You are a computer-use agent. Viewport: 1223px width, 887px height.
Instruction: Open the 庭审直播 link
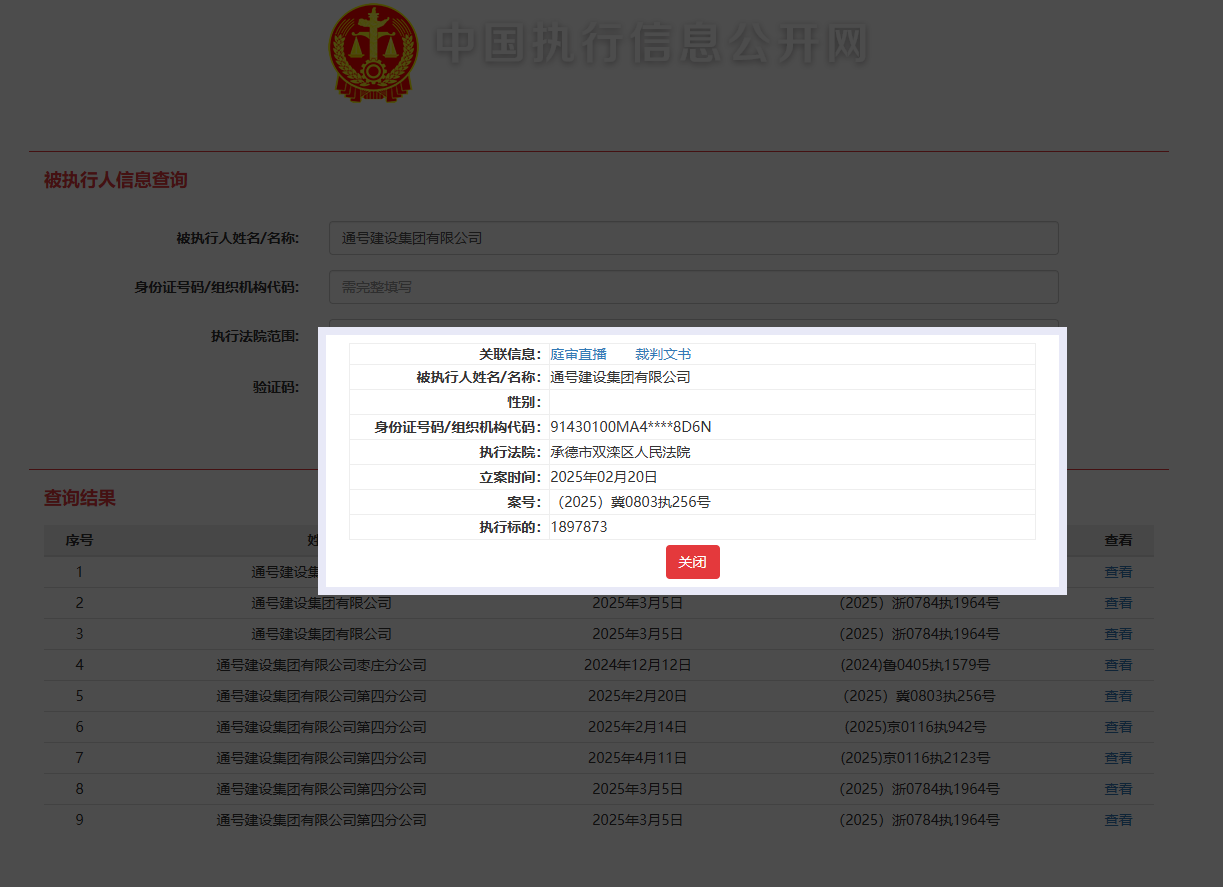point(578,354)
